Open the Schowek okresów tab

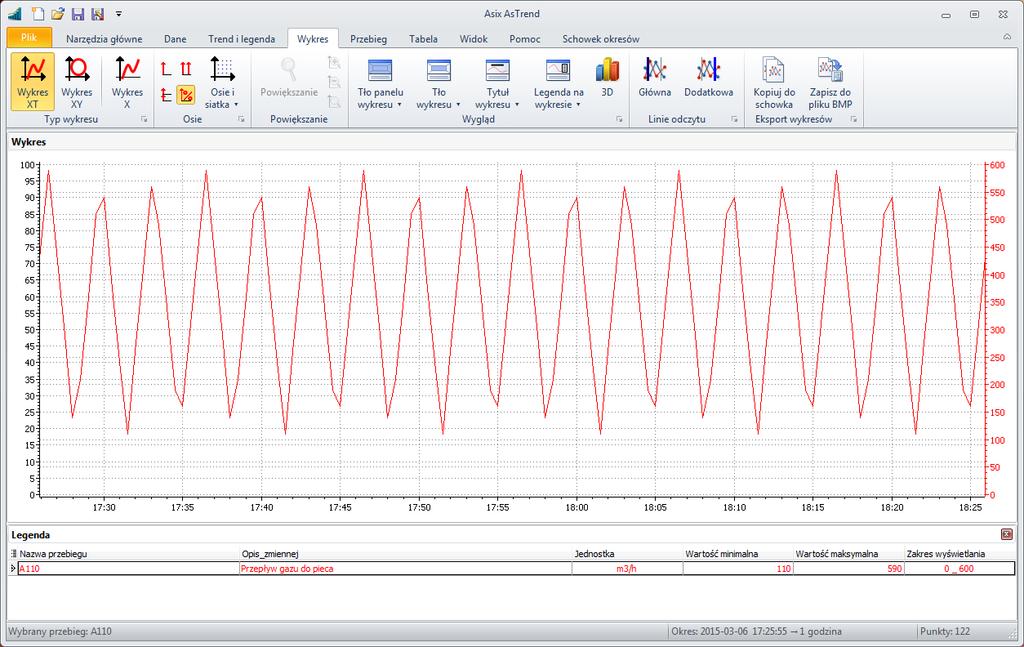click(601, 39)
